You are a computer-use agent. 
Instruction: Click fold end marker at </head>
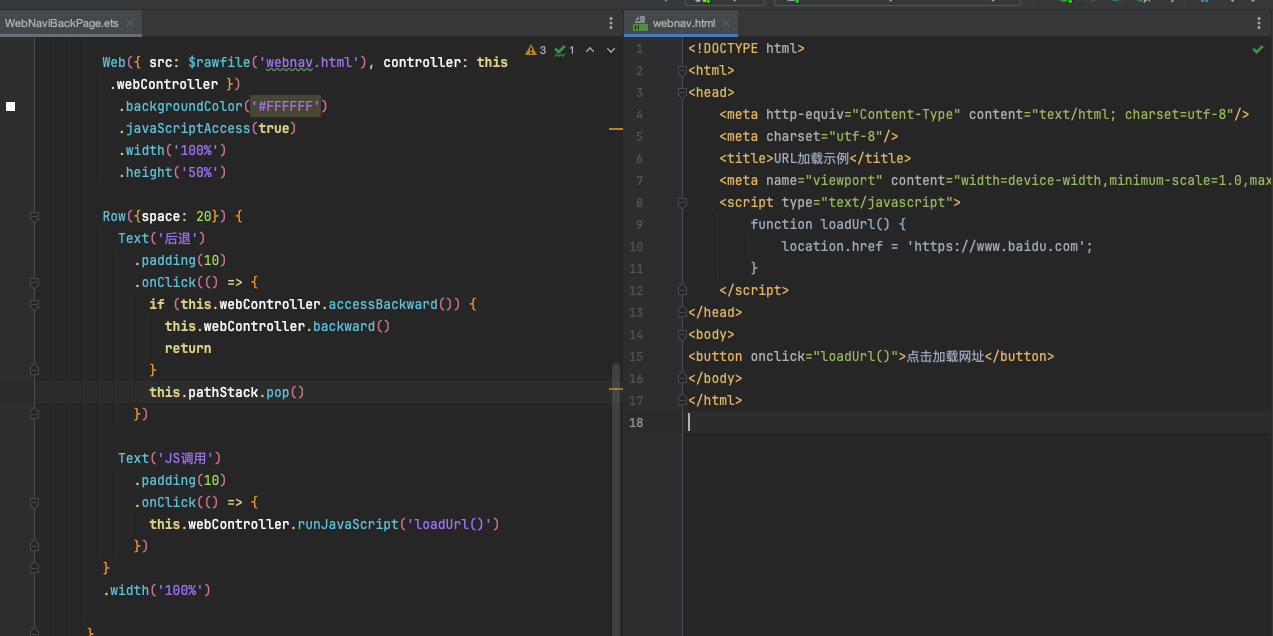[x=682, y=312]
